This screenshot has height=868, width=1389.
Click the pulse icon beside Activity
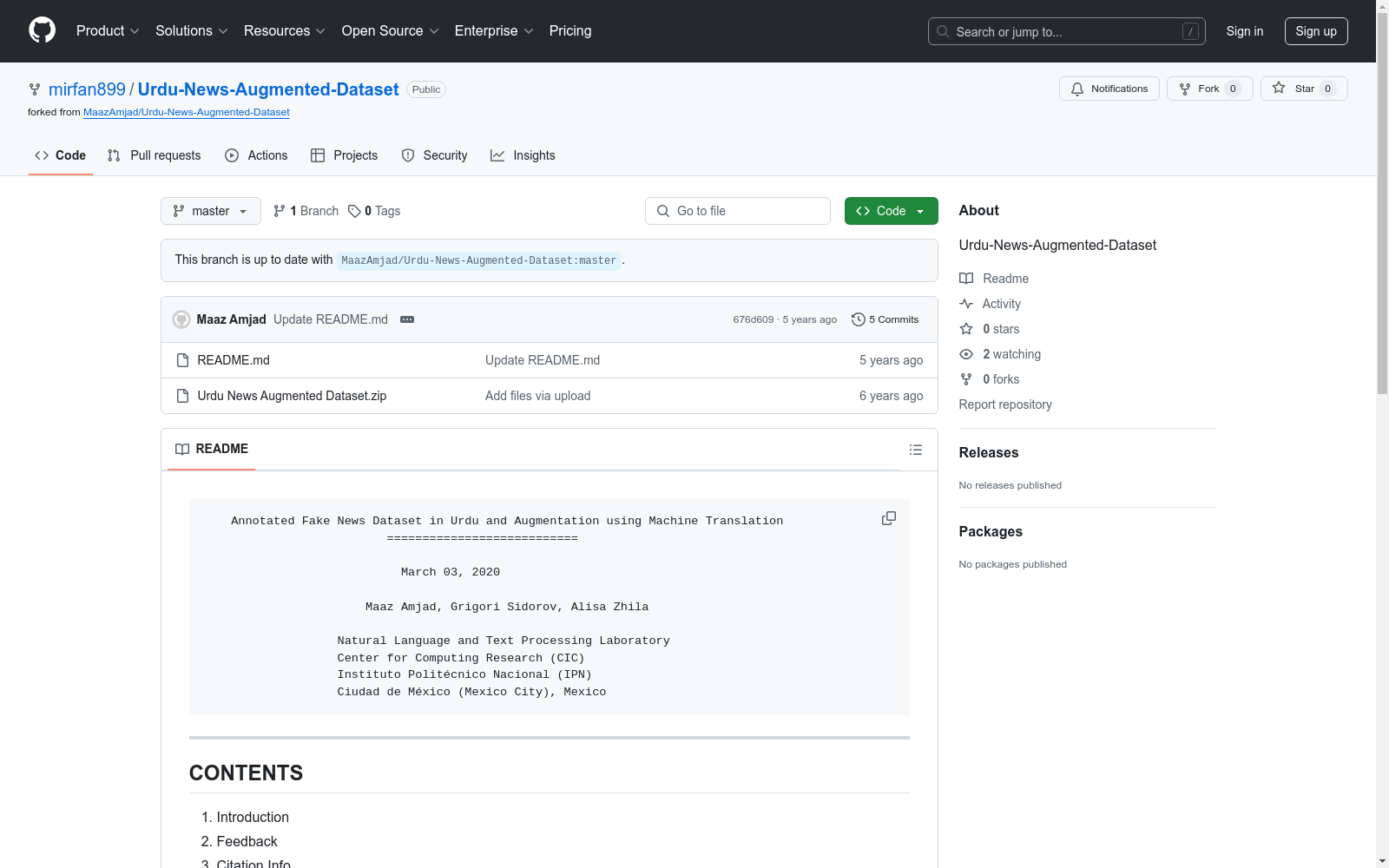(966, 304)
